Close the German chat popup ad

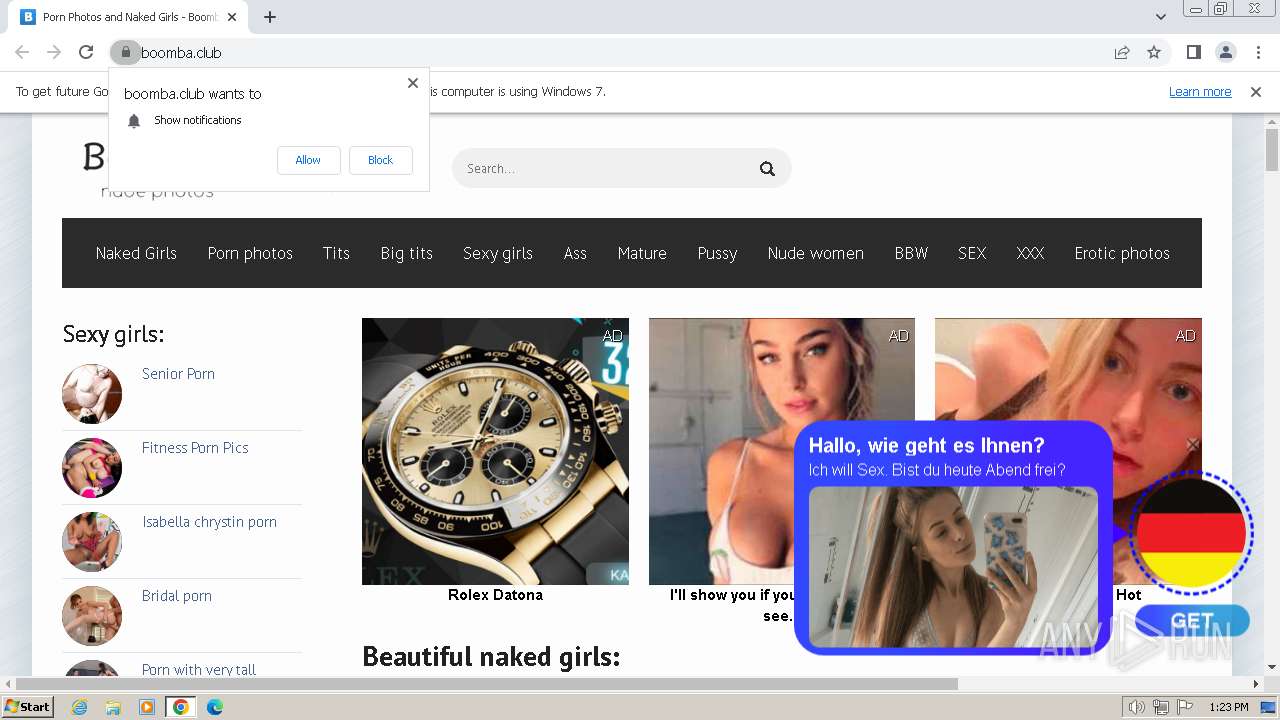pyautogui.click(x=1192, y=444)
